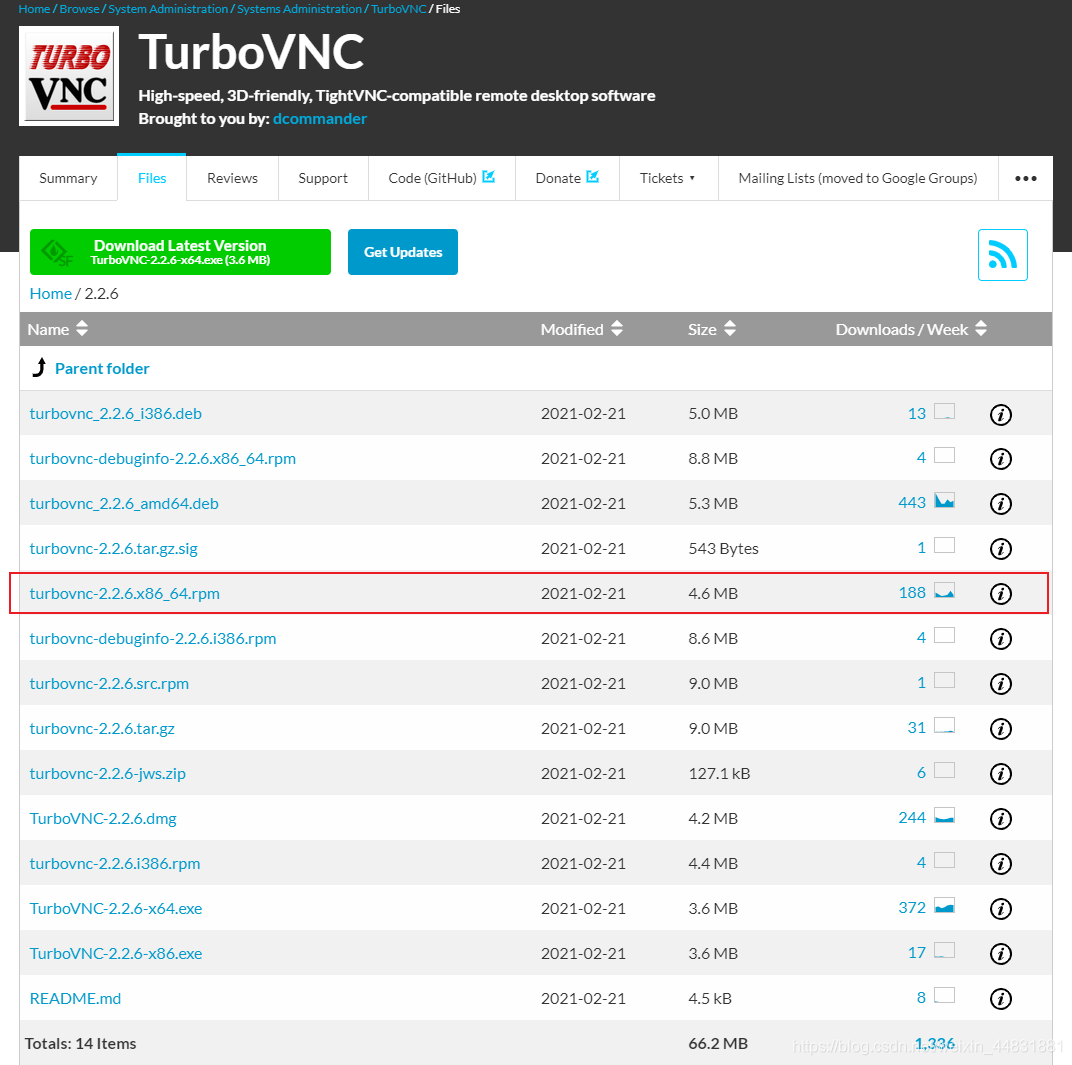This screenshot has width=1072, height=1065.
Task: Click Download Latest Version button
Action: pos(180,252)
